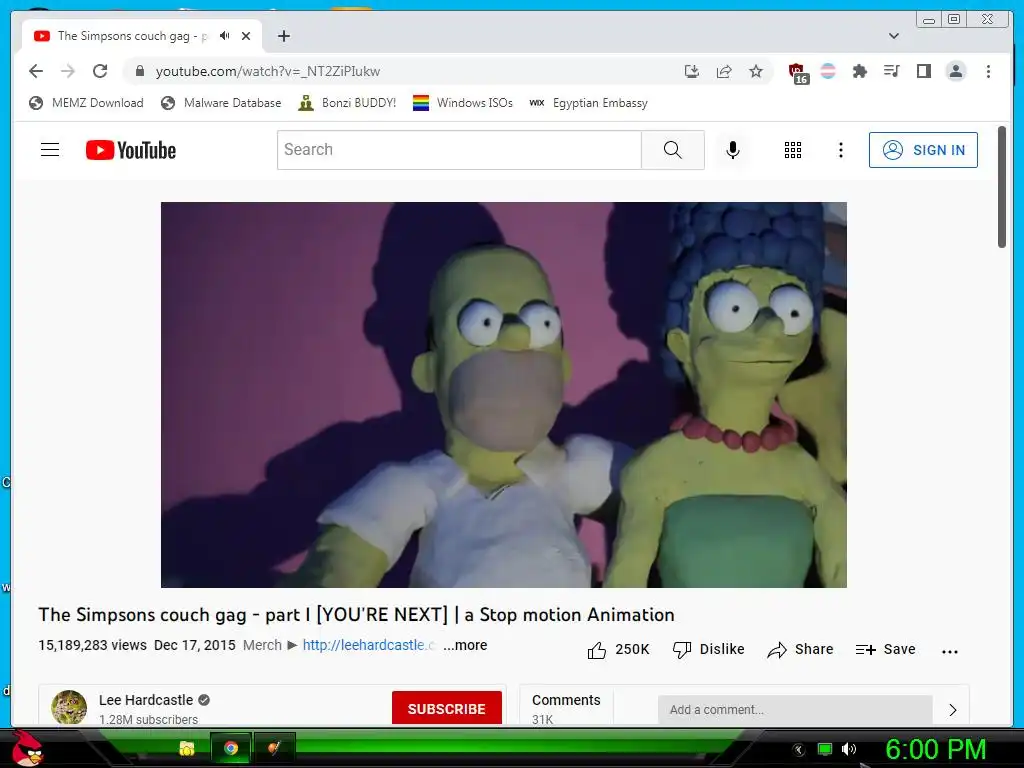Share the video
This screenshot has height=768, width=1024.
800,650
